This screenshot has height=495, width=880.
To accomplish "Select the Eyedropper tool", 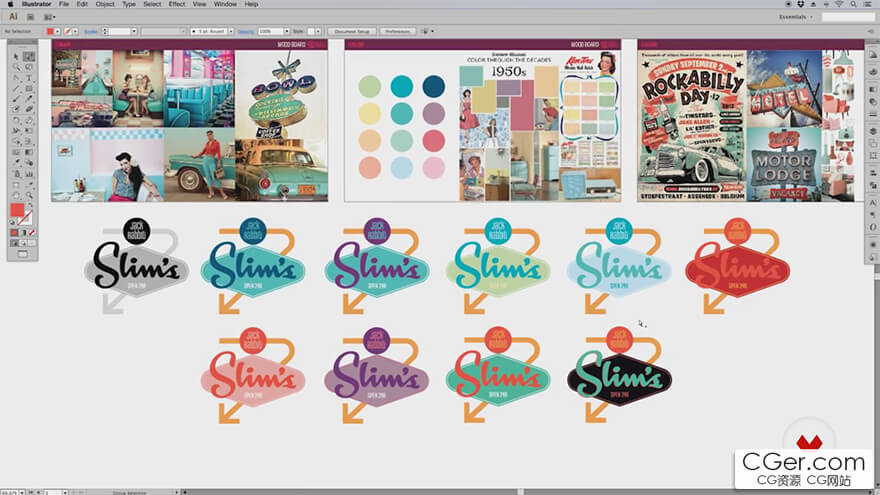I will pos(16,163).
